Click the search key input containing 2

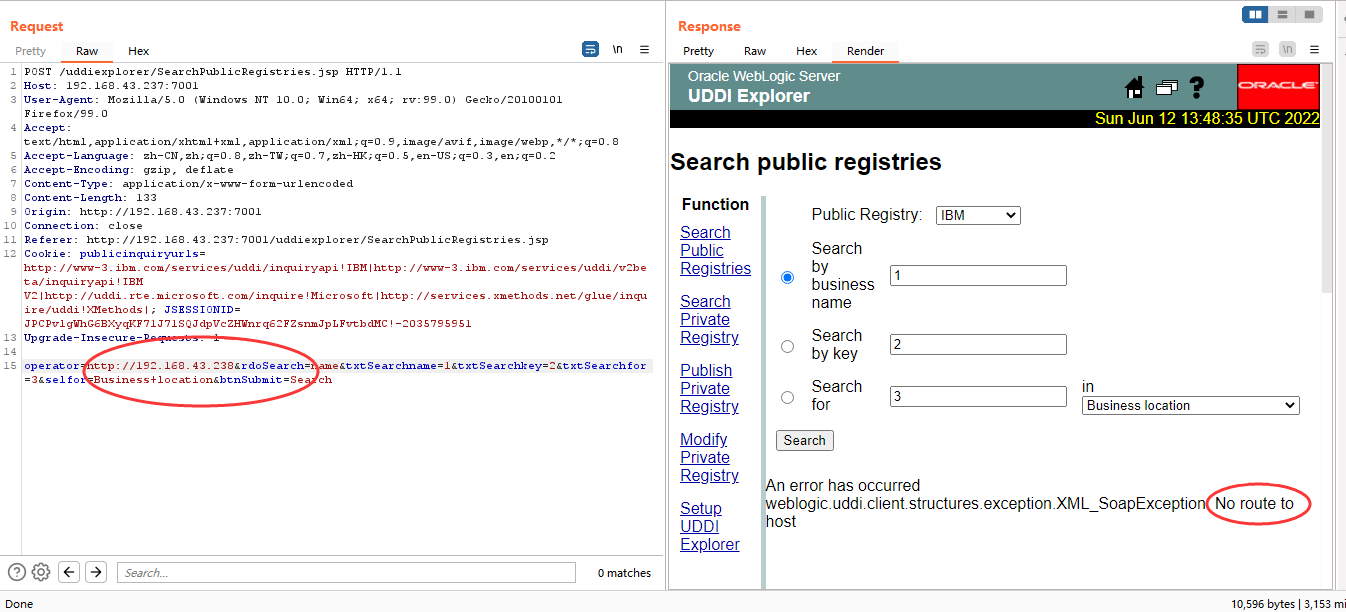[x=978, y=344]
